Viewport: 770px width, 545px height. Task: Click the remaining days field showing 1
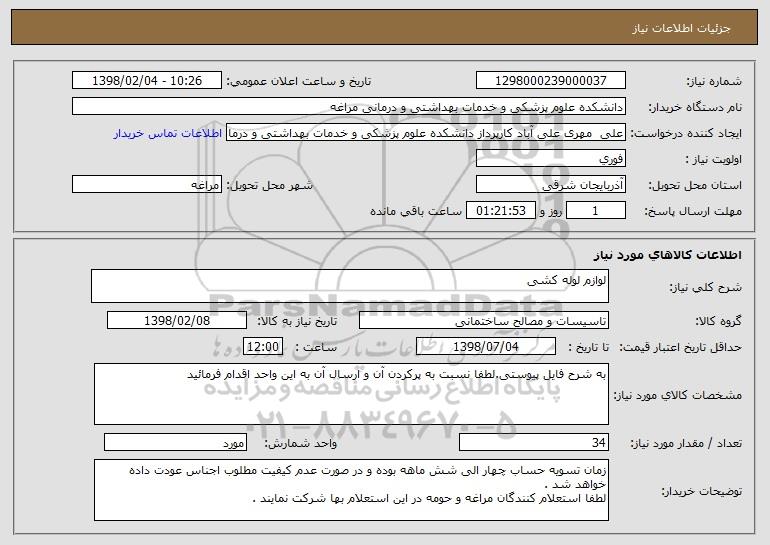click(x=596, y=211)
